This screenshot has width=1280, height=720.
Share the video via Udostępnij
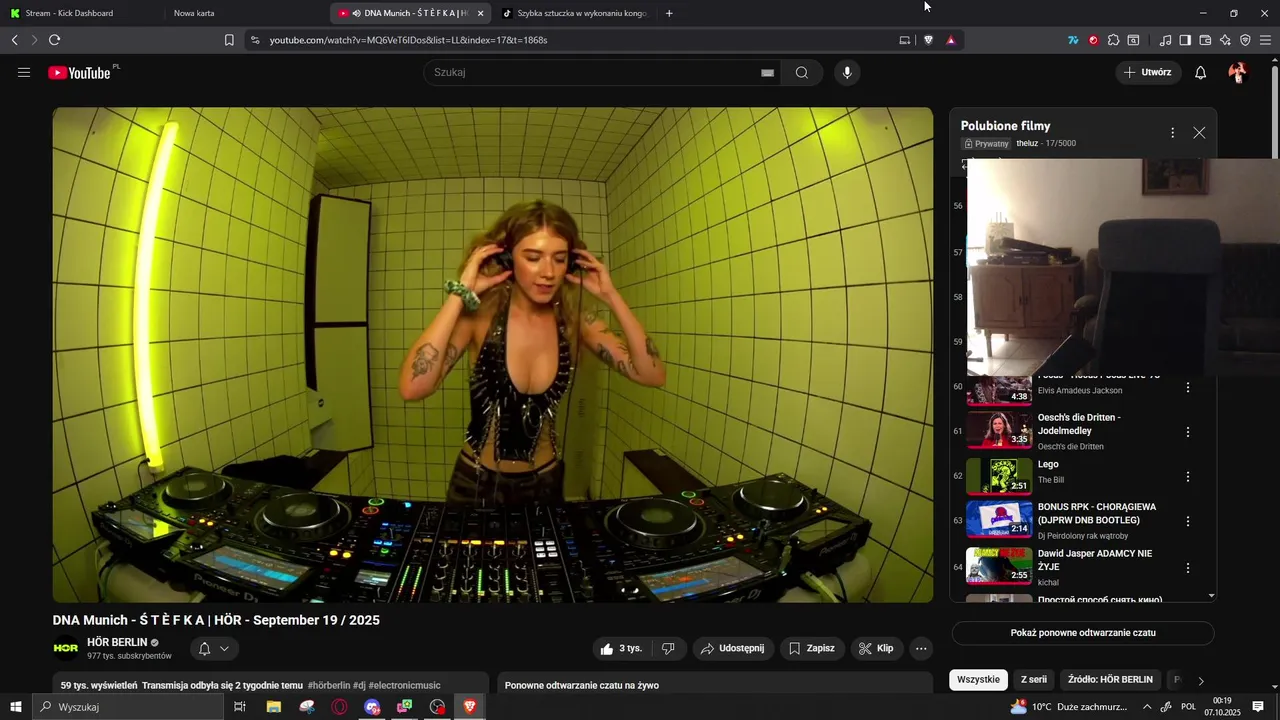click(x=733, y=648)
